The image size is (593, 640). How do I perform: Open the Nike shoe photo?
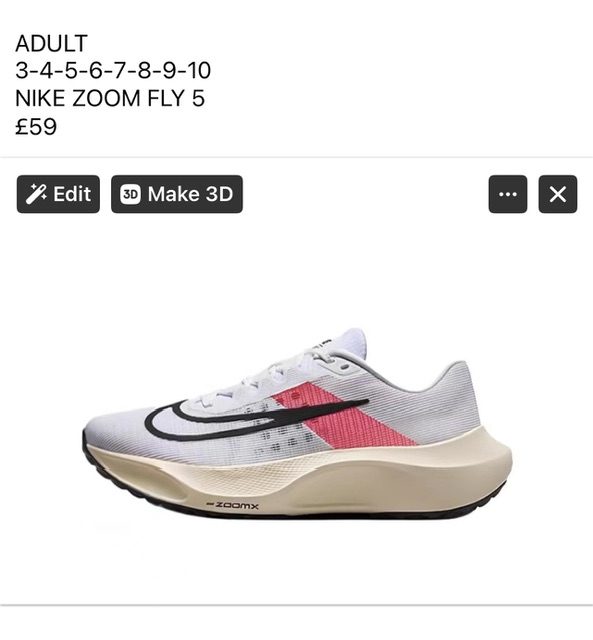(x=296, y=424)
